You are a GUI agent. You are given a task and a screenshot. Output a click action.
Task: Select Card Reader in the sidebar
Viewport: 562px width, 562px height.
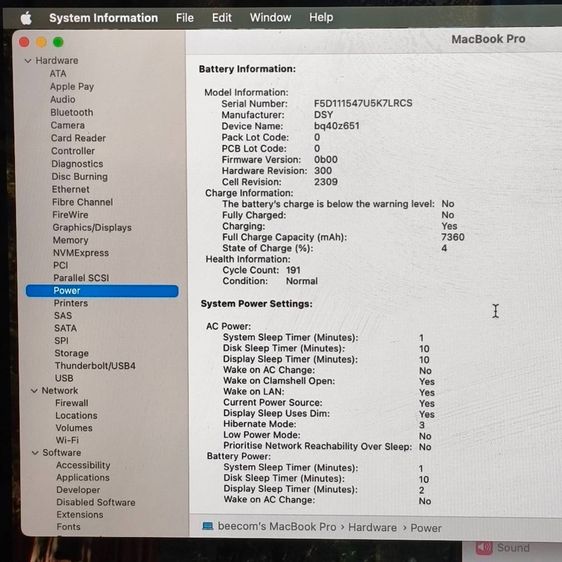(78, 138)
